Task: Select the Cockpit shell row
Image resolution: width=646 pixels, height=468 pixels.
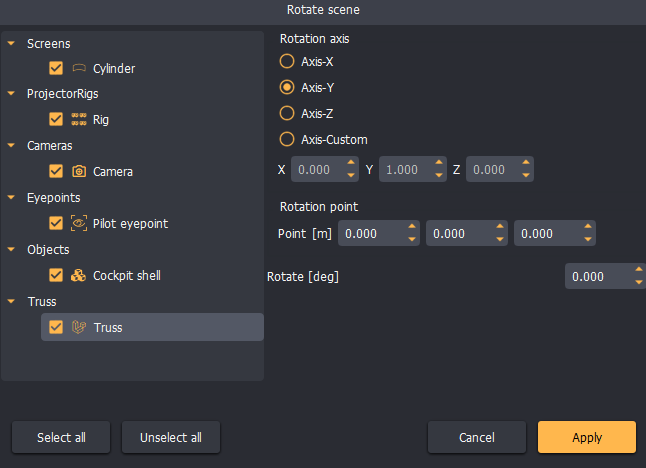Action: [x=152, y=275]
